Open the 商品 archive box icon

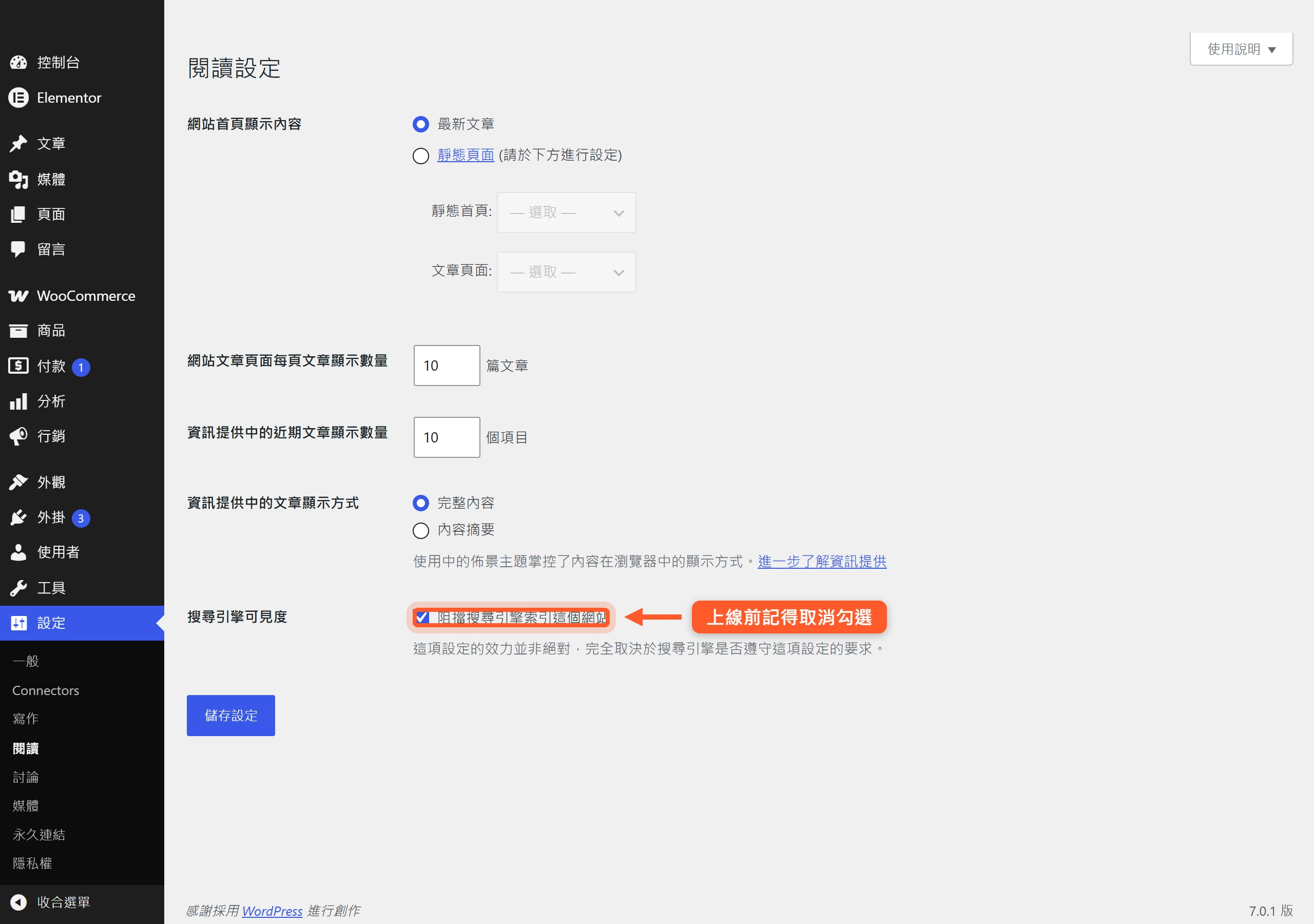click(18, 331)
